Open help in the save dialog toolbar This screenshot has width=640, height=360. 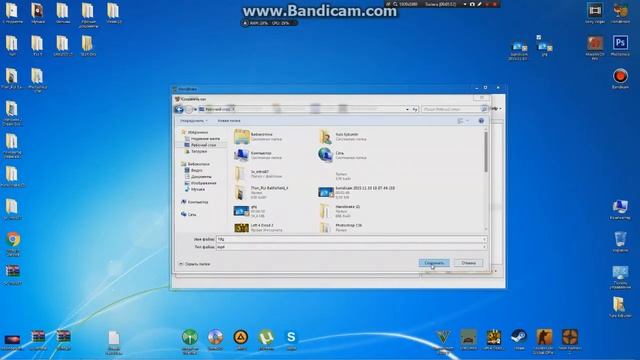point(481,121)
